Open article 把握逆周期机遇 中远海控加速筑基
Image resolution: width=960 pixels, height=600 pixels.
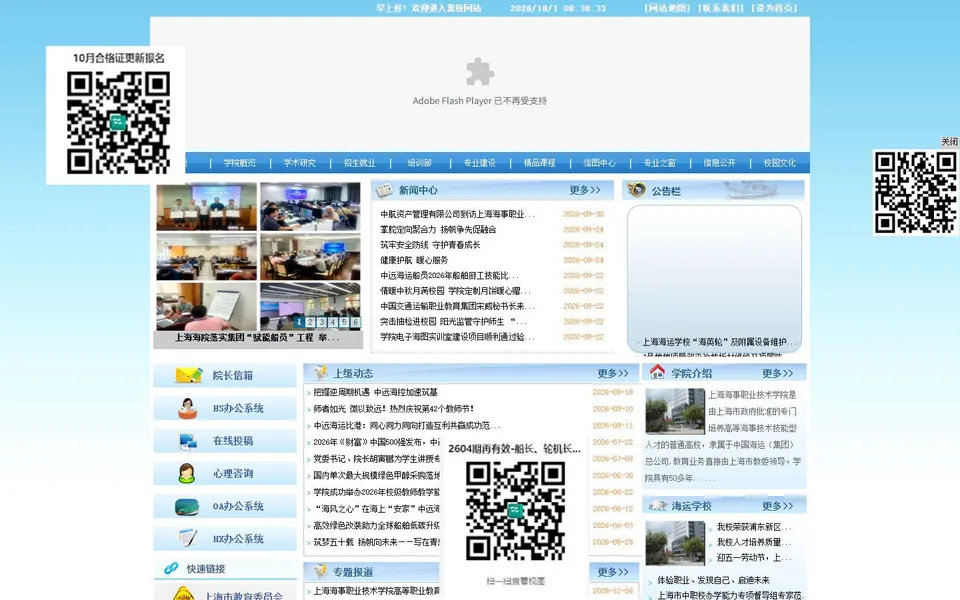click(375, 392)
